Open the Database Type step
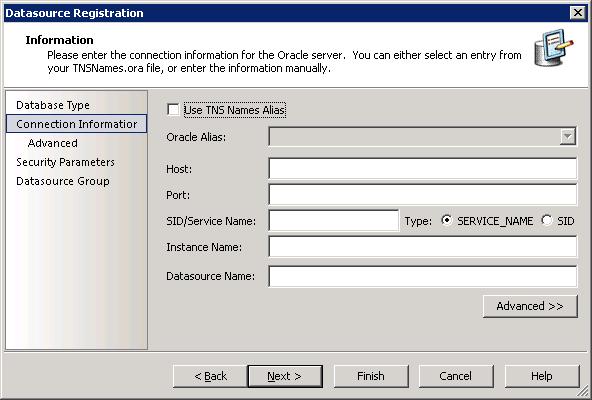 point(53,105)
